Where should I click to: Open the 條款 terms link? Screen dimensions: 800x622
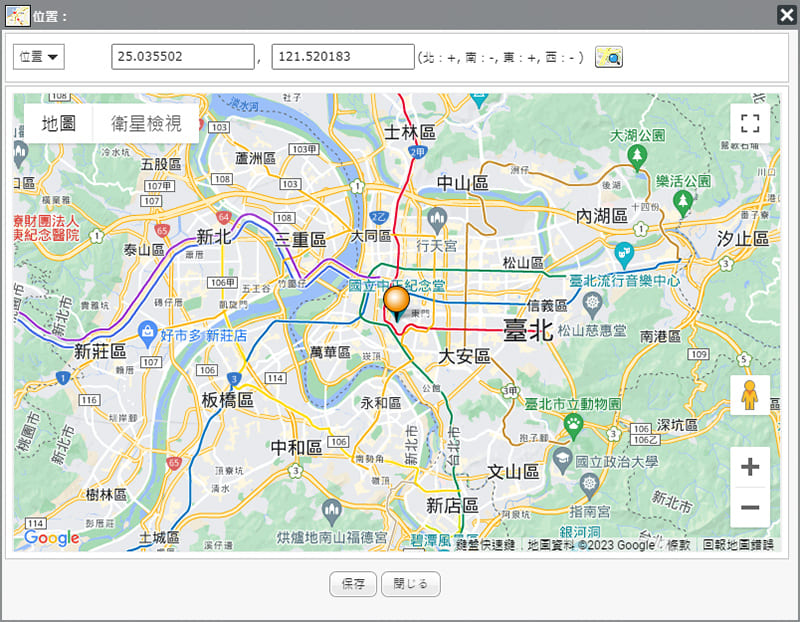[x=679, y=545]
